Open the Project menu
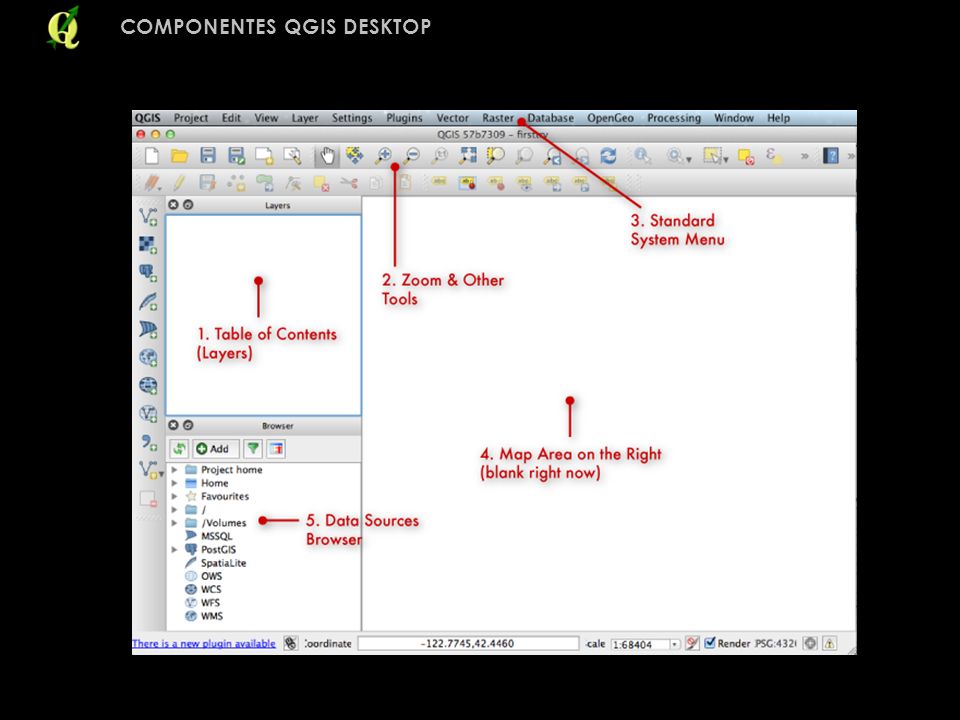Image resolution: width=960 pixels, height=720 pixels. click(190, 118)
